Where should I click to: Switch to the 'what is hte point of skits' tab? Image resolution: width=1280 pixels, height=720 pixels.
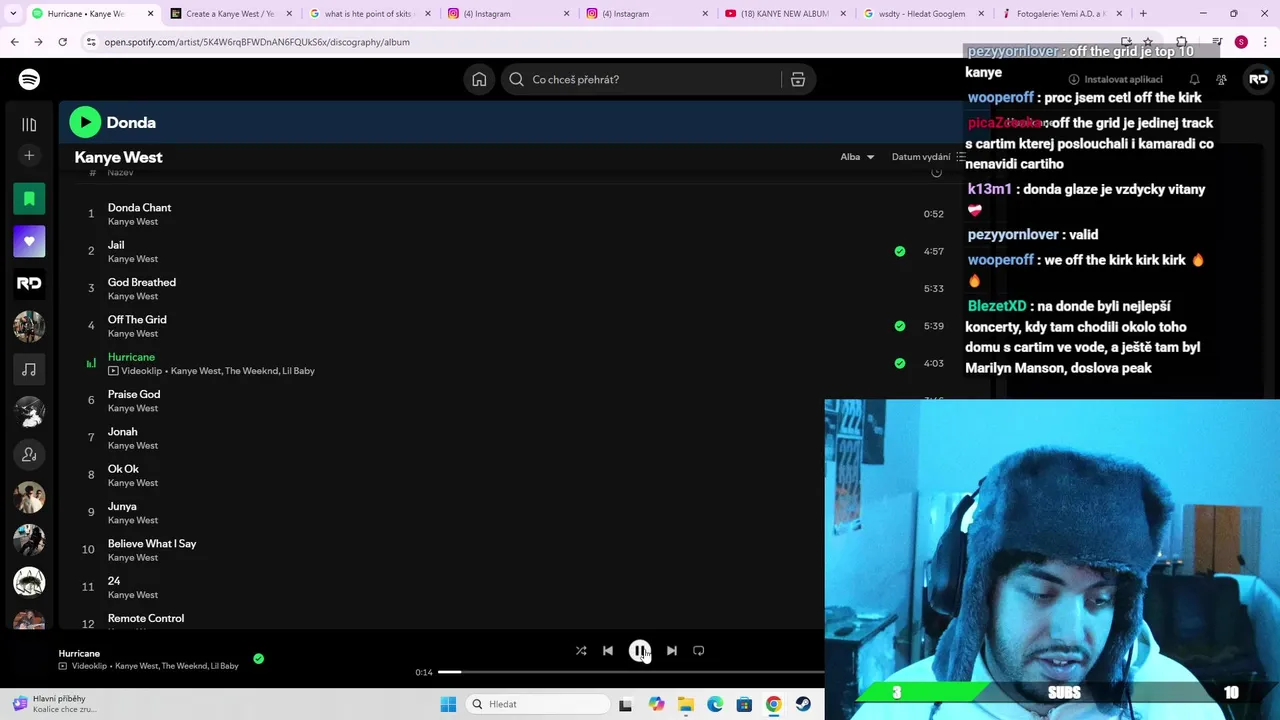(x=368, y=14)
